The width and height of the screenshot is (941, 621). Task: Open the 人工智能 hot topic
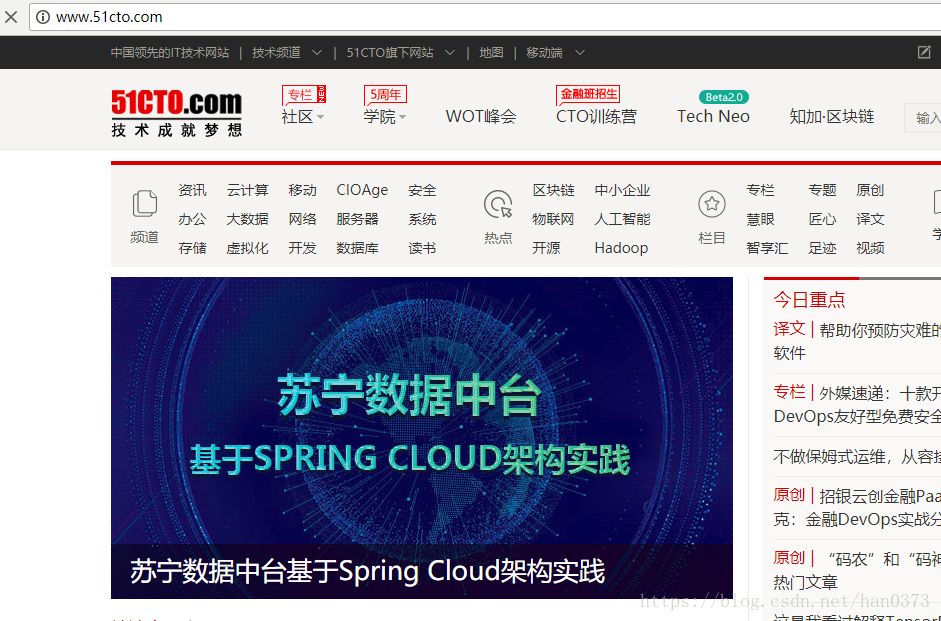(x=622, y=219)
